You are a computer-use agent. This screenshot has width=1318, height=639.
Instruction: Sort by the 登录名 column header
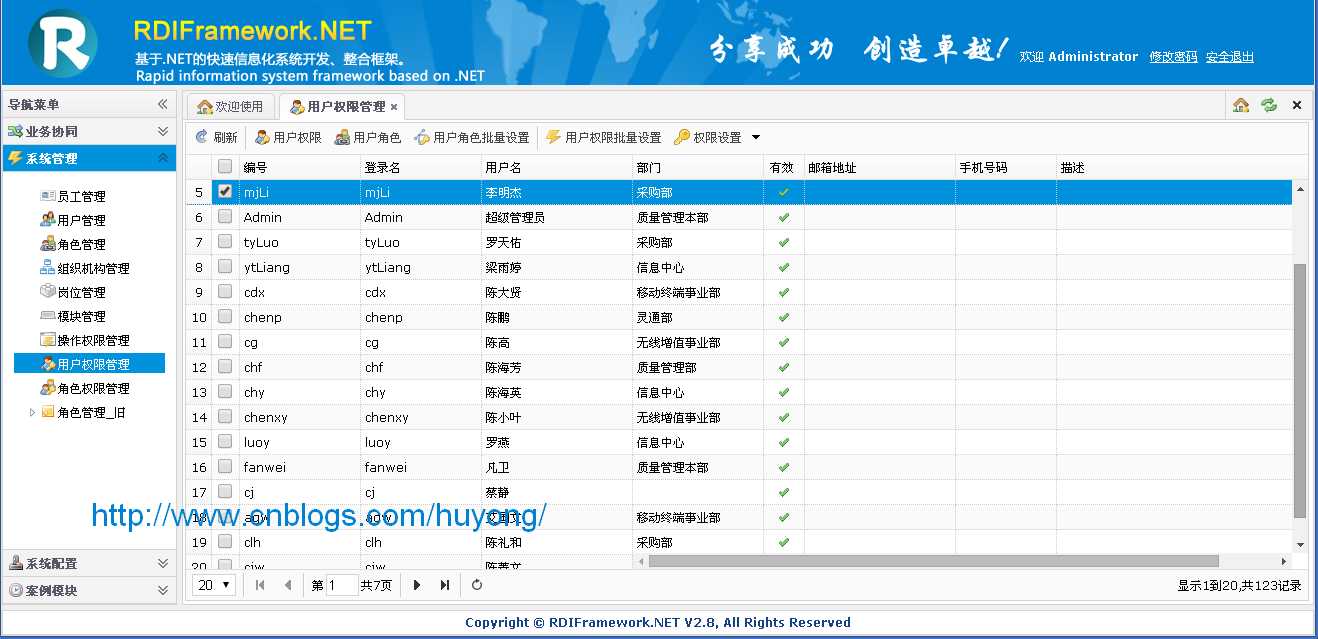click(x=420, y=167)
